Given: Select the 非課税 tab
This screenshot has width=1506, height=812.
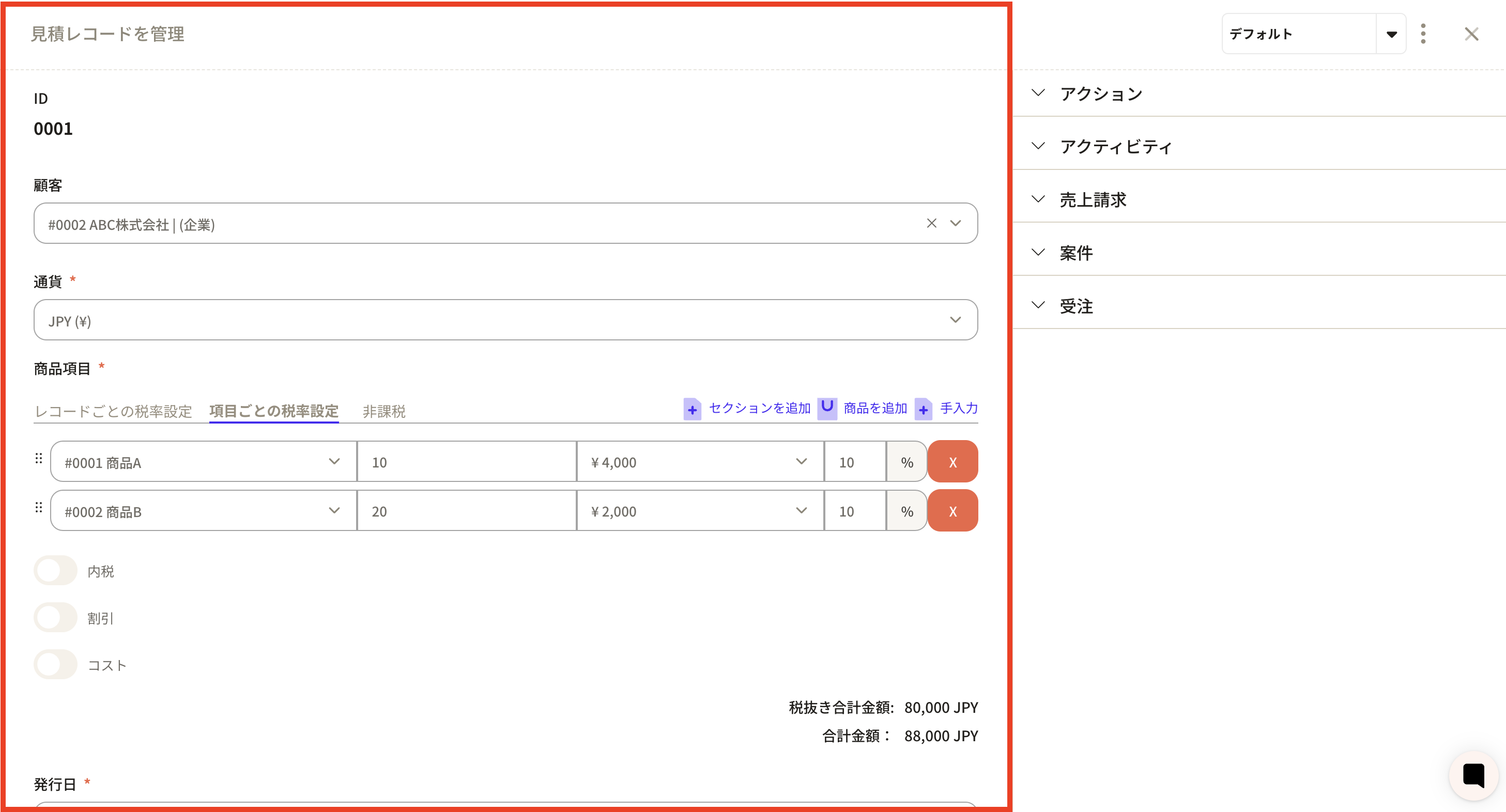Looking at the screenshot, I should [x=383, y=411].
